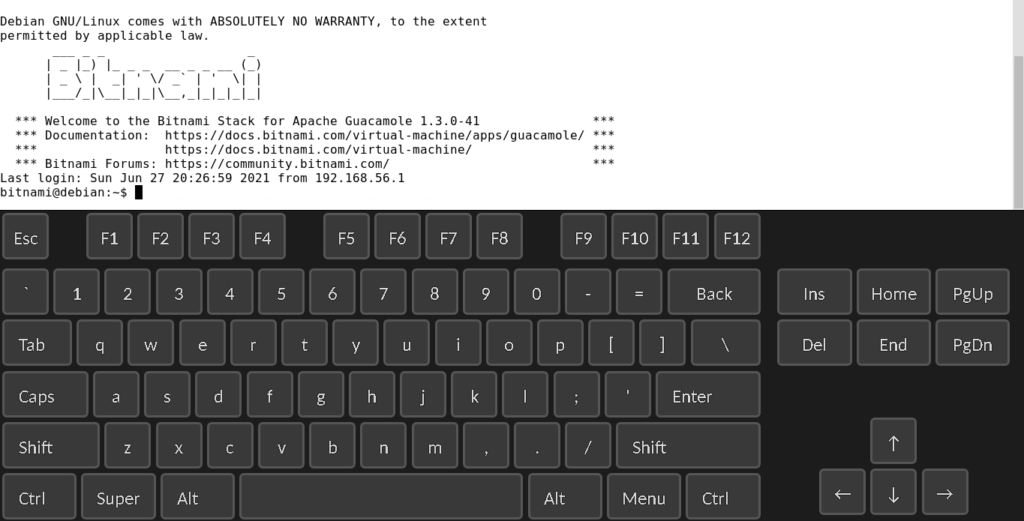
Task: Tap the letter k key
Action: click(x=474, y=394)
